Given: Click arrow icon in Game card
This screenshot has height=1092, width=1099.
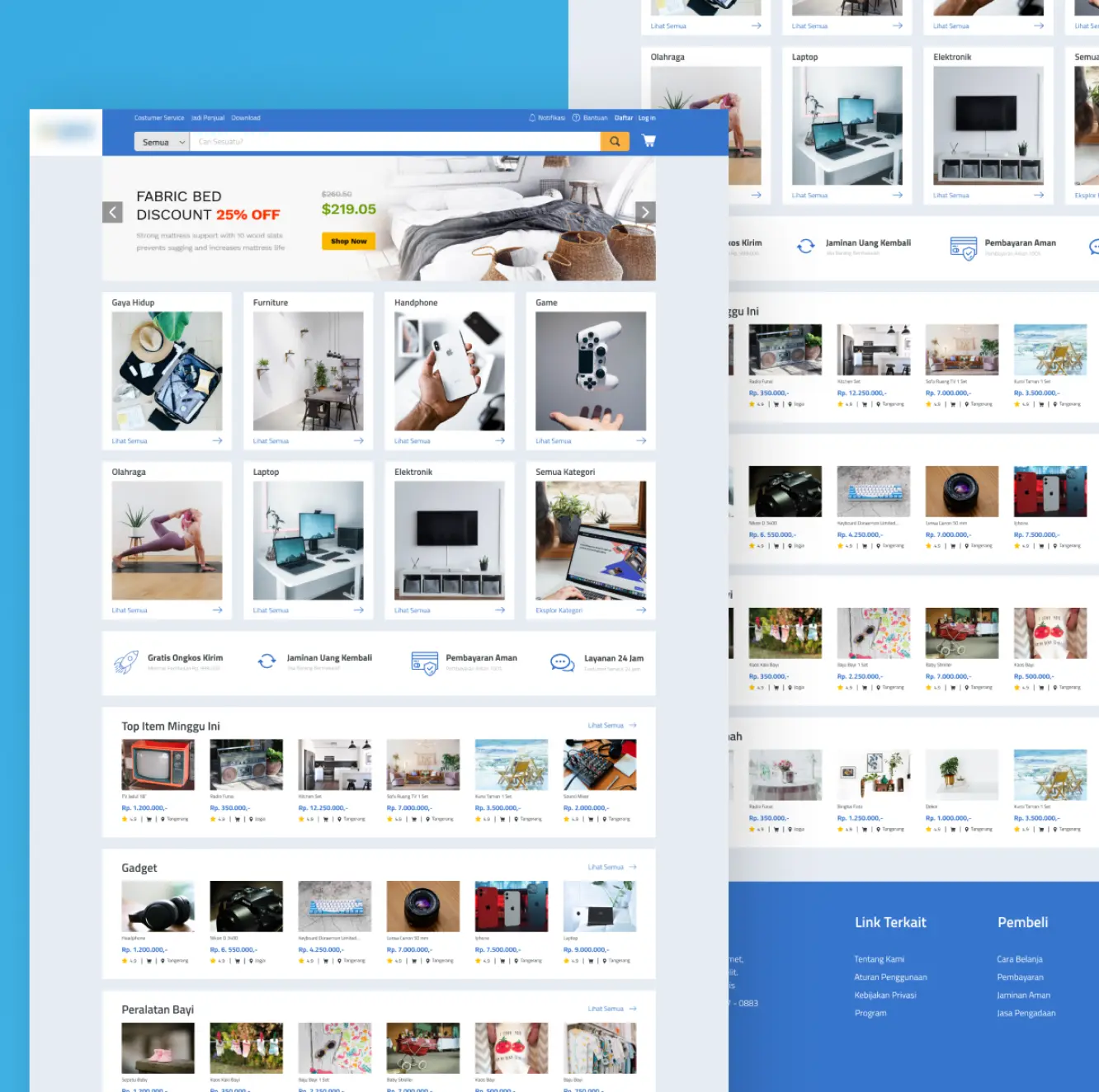Looking at the screenshot, I should coord(640,440).
